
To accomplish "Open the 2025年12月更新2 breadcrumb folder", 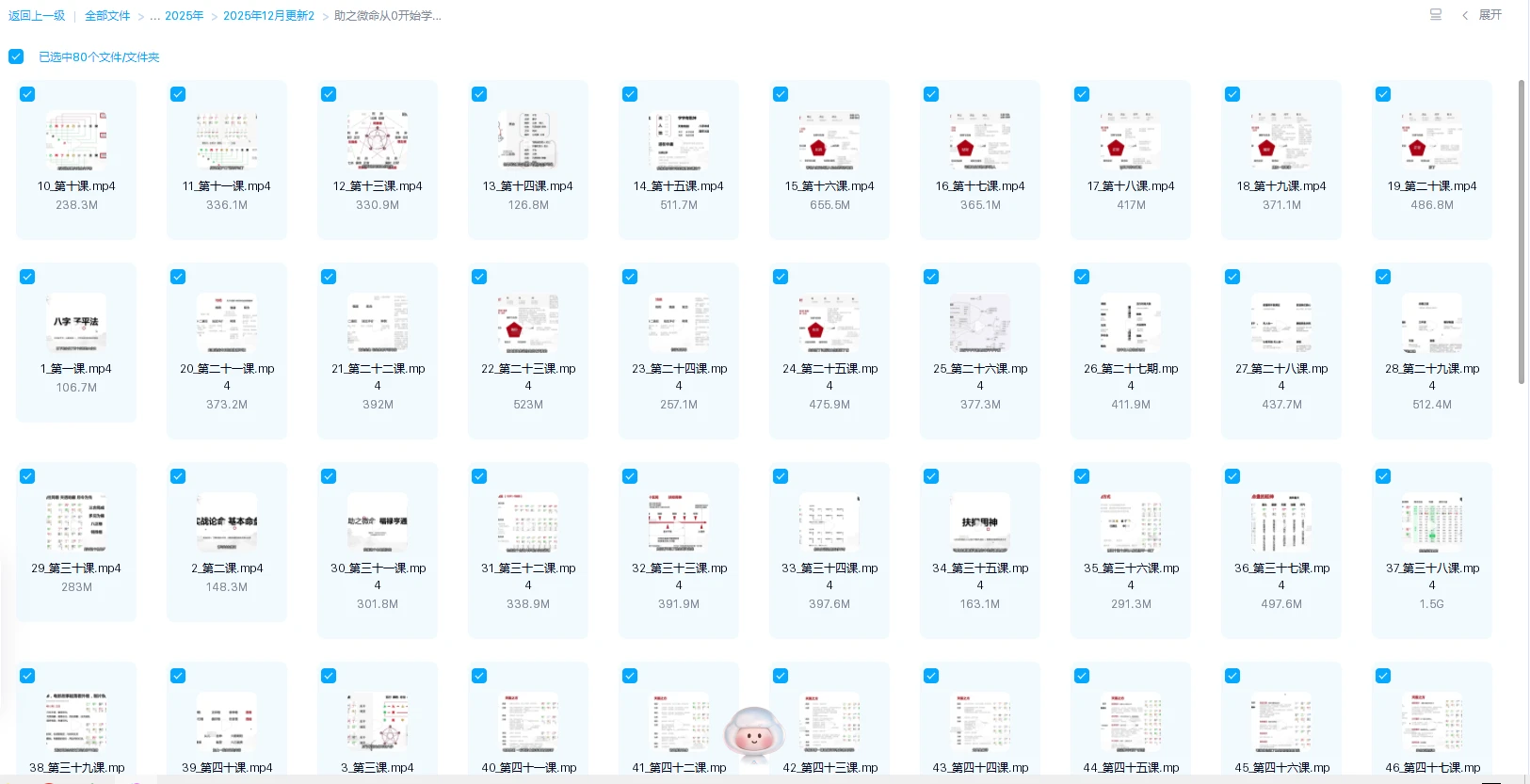I will (268, 16).
